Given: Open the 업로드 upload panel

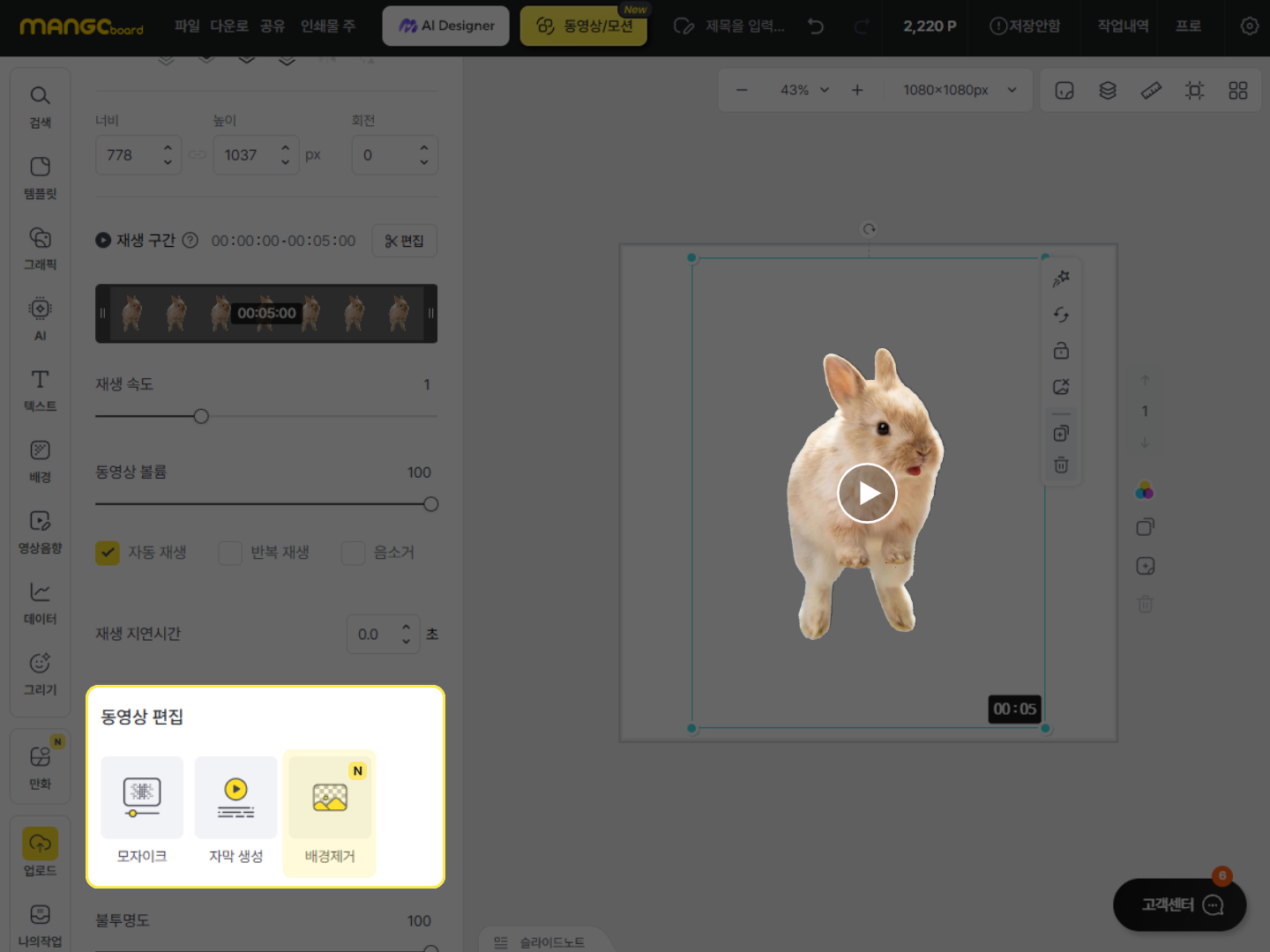Looking at the screenshot, I should (x=40, y=852).
